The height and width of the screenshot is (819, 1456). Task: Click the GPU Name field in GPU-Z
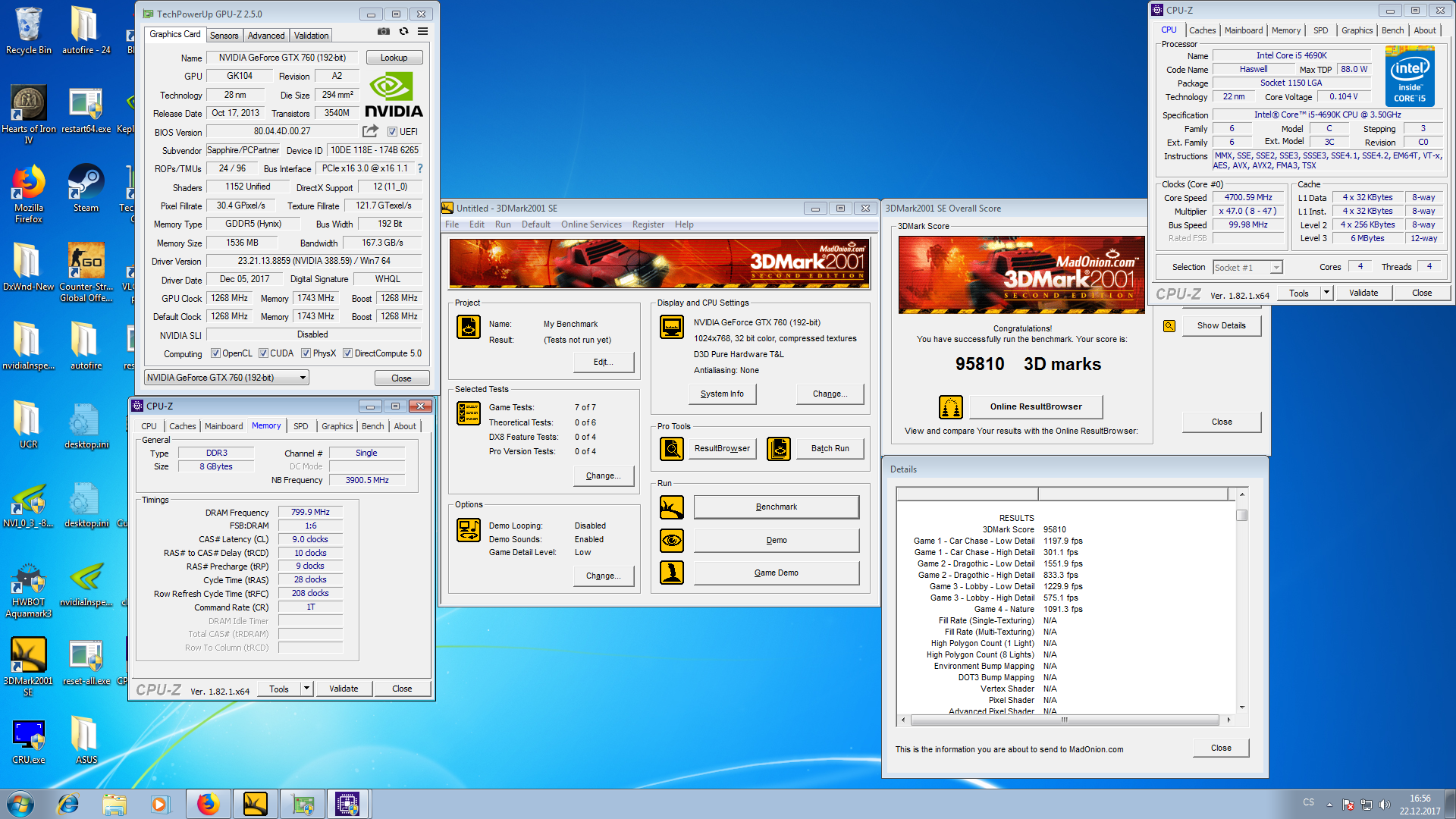tap(282, 58)
